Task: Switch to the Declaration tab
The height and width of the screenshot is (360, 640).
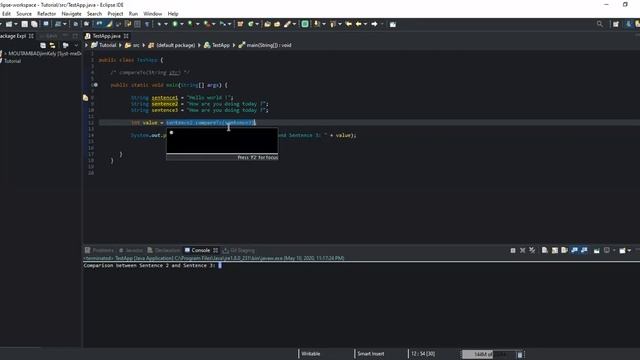Action: pyautogui.click(x=164, y=250)
